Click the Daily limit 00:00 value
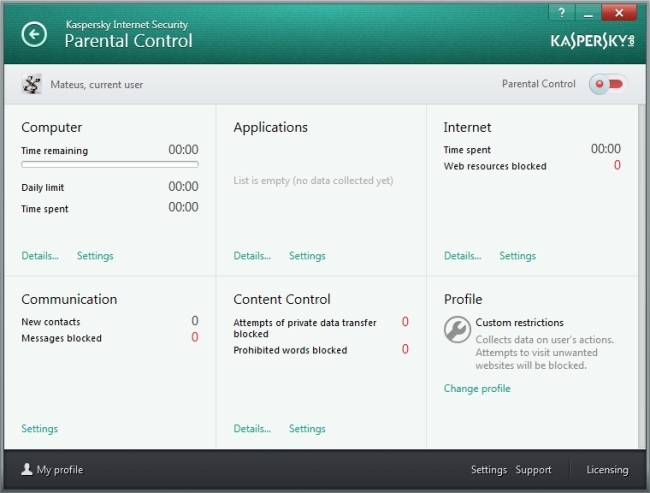650x493 pixels. pos(183,187)
